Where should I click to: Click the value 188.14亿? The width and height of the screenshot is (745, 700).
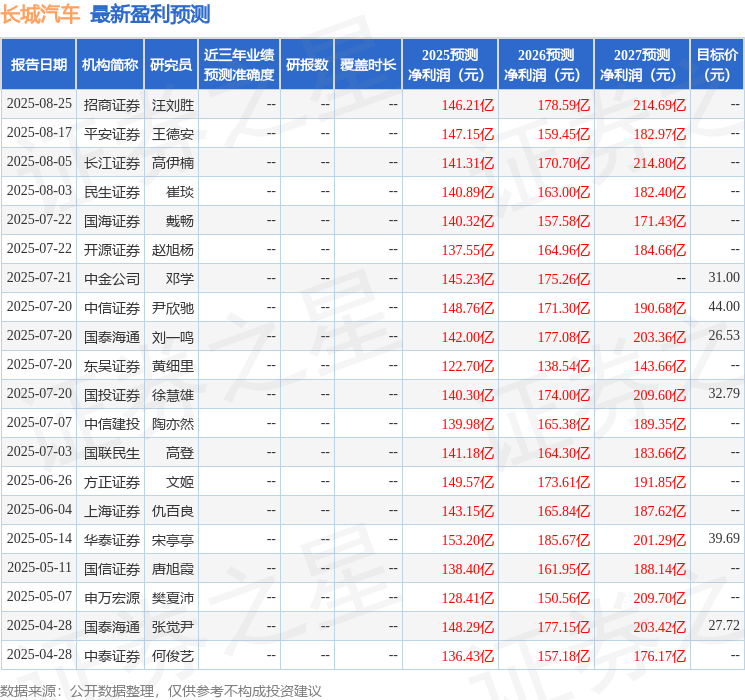click(659, 569)
